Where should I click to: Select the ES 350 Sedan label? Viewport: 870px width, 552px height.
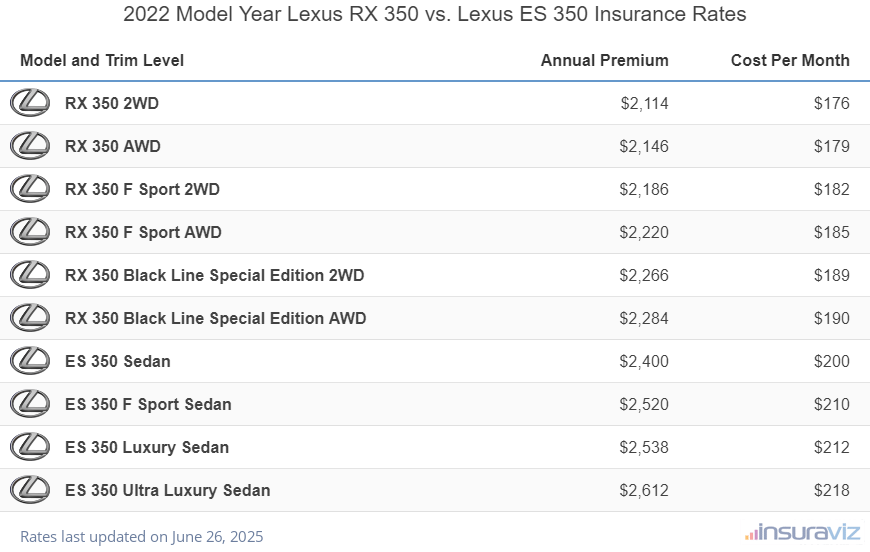pos(118,361)
